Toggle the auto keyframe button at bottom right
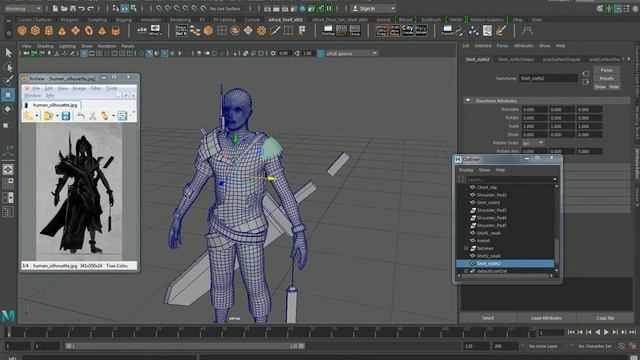640x360 pixels. point(622,346)
